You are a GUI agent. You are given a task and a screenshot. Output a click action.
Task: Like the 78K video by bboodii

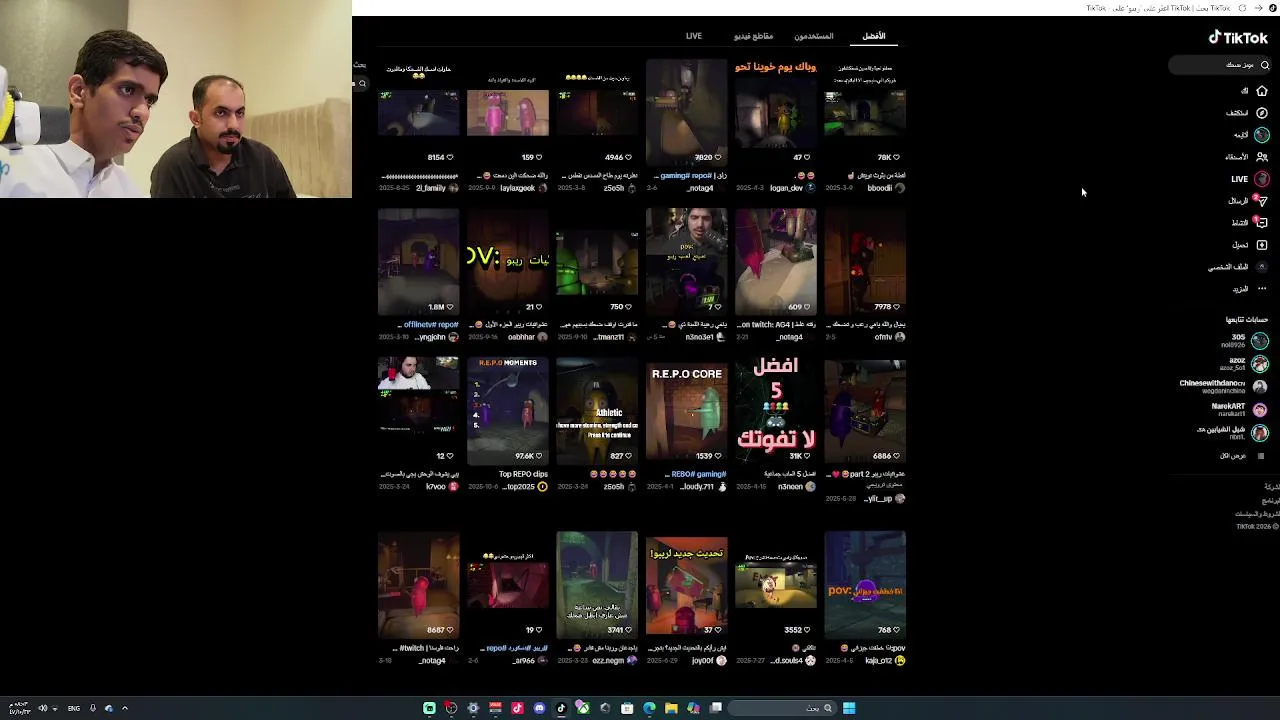pos(896,157)
